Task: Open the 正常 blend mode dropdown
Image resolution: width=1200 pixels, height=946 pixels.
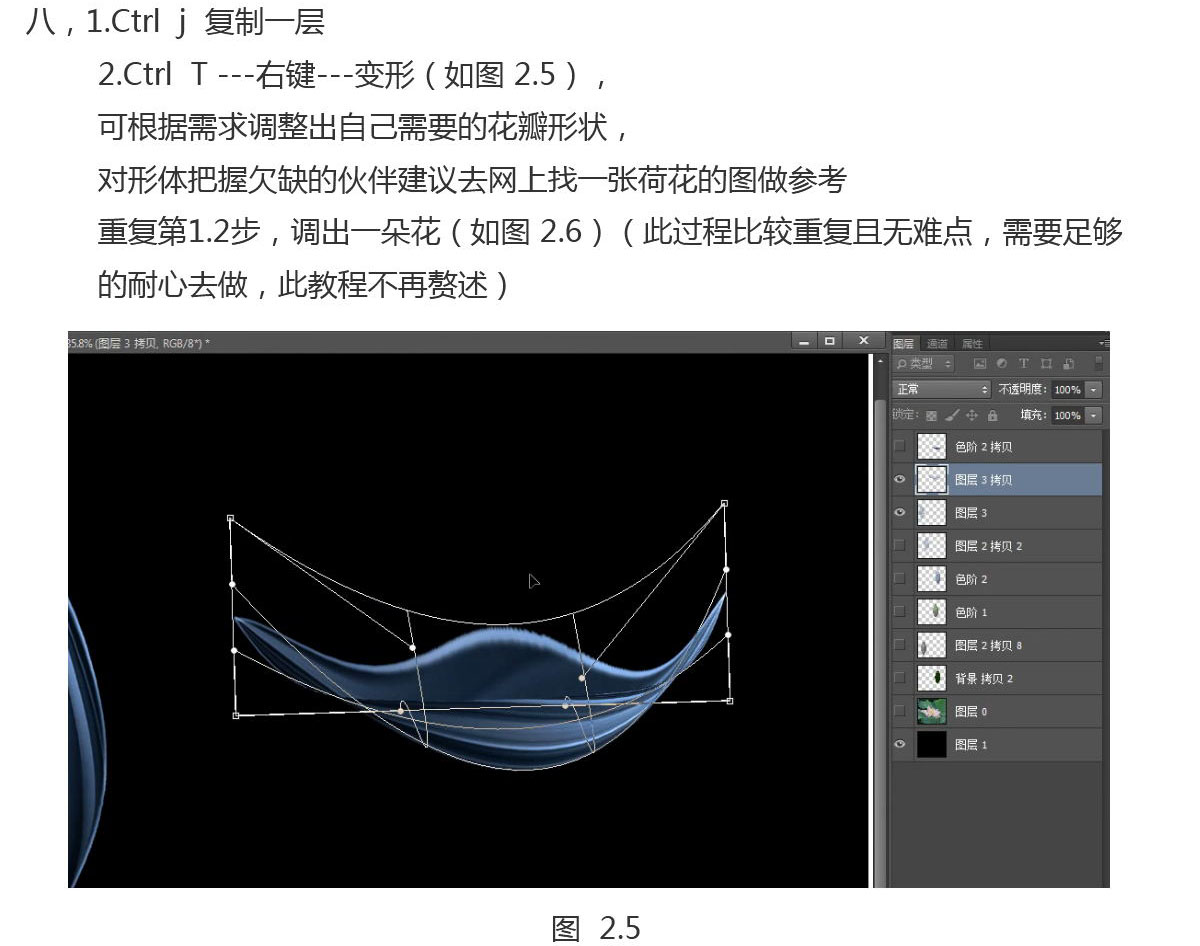Action: (942, 389)
